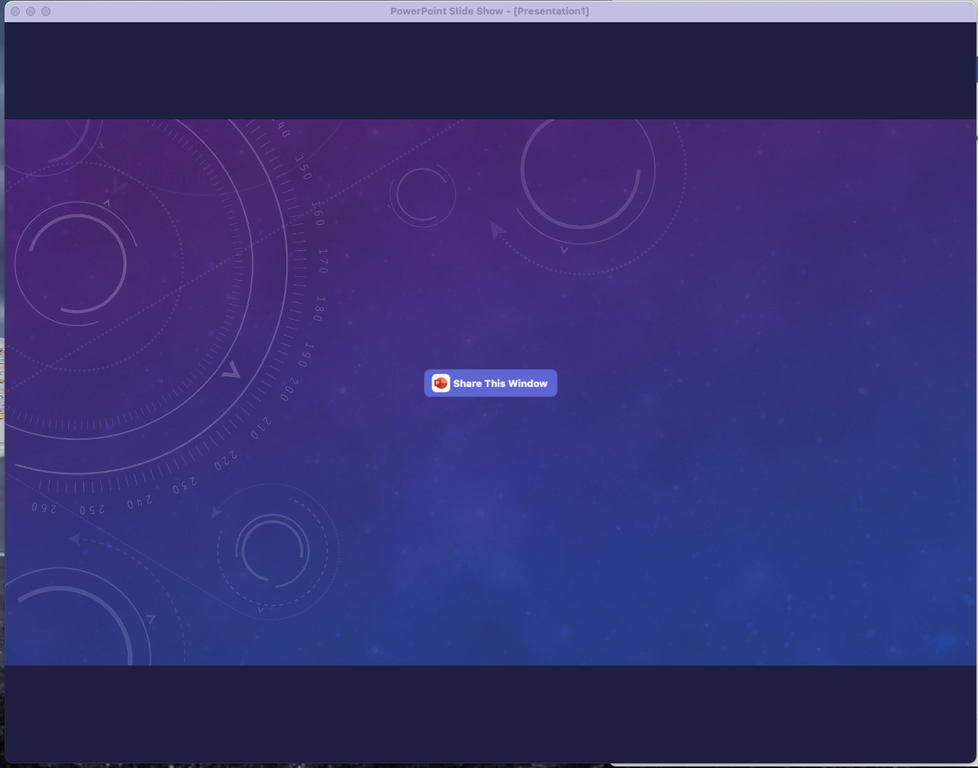Click the number 170 on the dial

coord(322,262)
